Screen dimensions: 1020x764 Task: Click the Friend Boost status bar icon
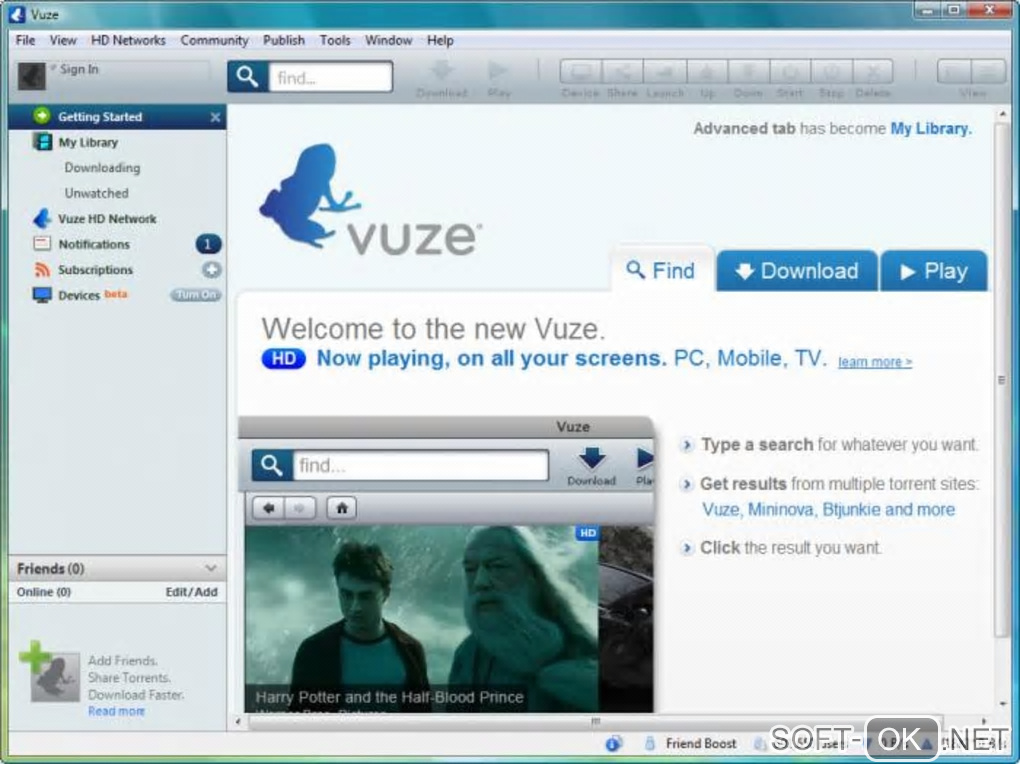pyautogui.click(x=649, y=743)
